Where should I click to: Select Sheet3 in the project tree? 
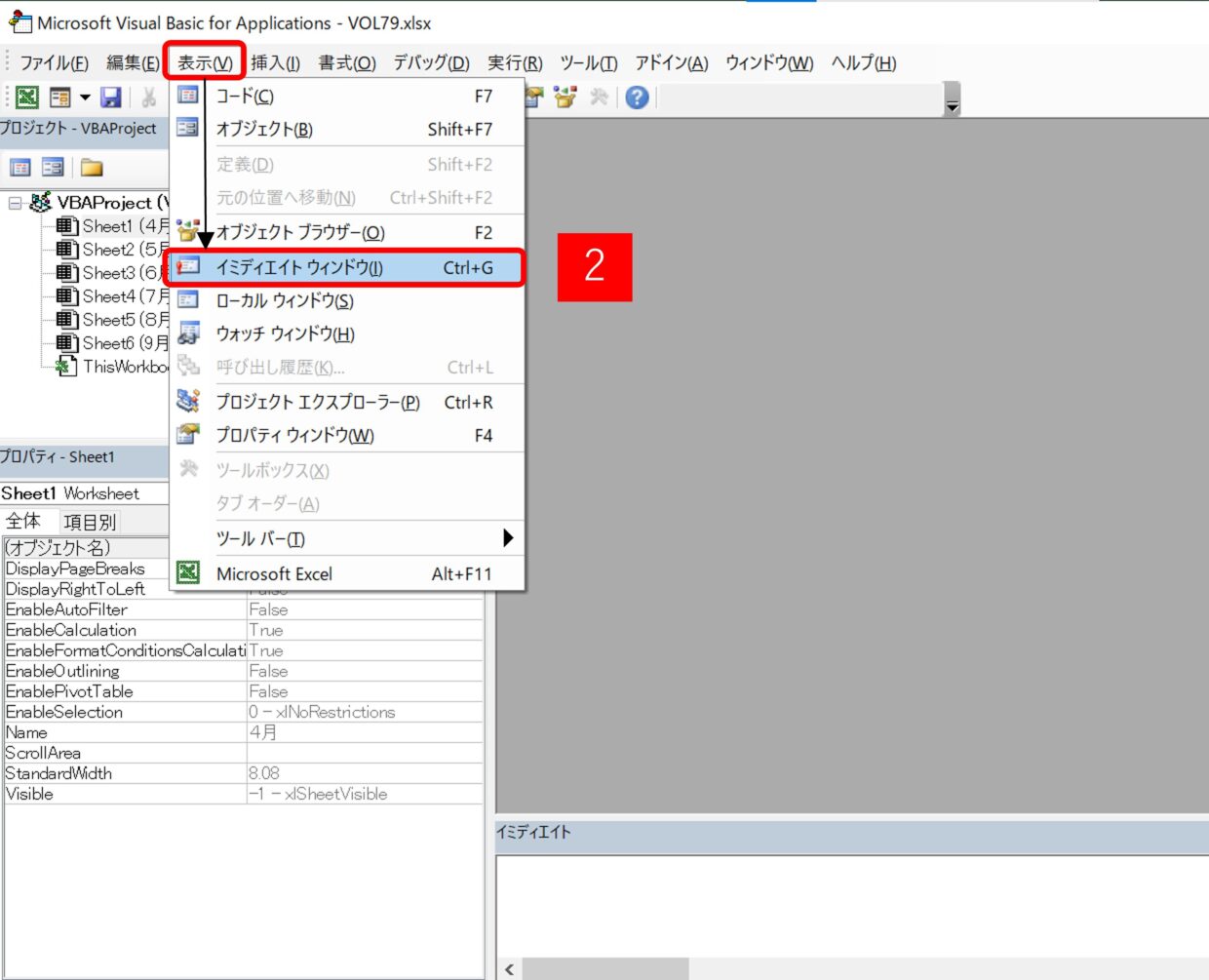pos(113,273)
